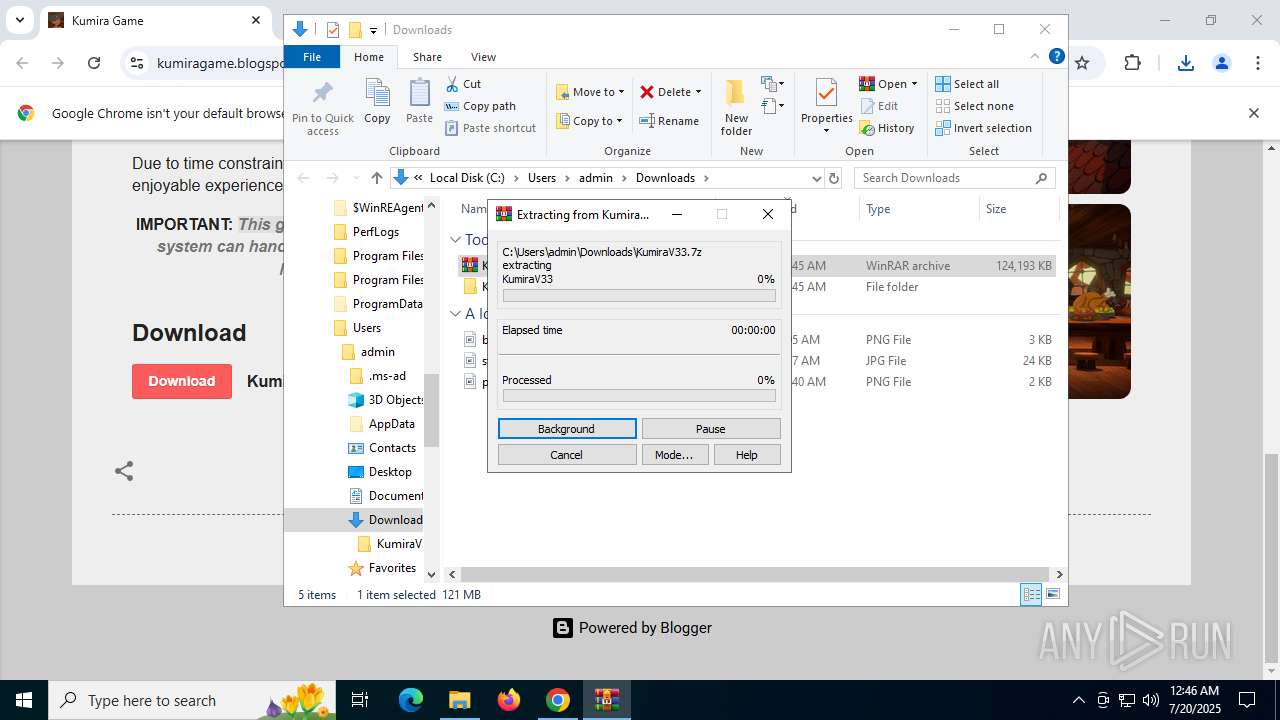Select PerfLogs folder in tree
Screen dimensions: 1280x720
(376, 232)
